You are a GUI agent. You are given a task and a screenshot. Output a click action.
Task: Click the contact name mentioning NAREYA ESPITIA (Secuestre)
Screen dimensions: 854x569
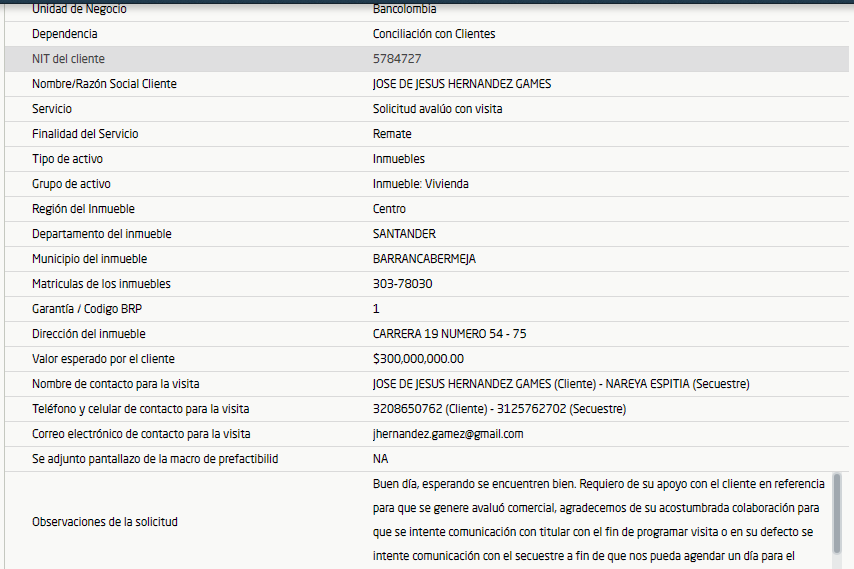pos(561,384)
